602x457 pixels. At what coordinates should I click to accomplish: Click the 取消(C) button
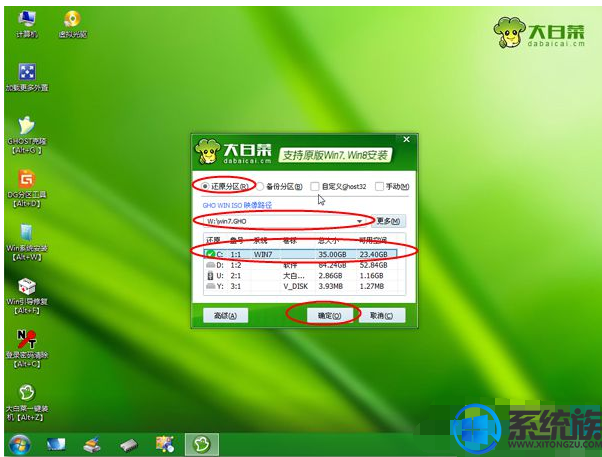[x=381, y=316]
